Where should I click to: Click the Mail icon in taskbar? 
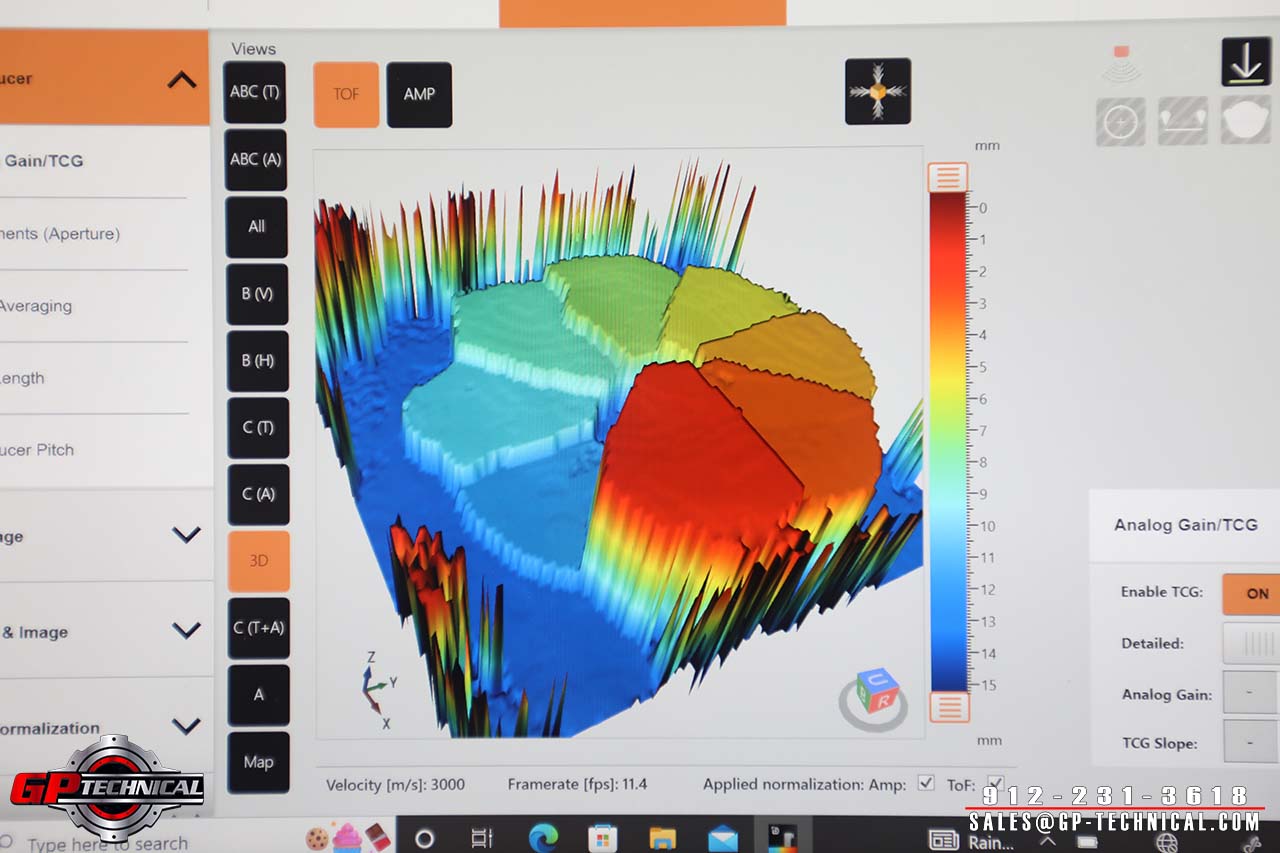pos(722,837)
